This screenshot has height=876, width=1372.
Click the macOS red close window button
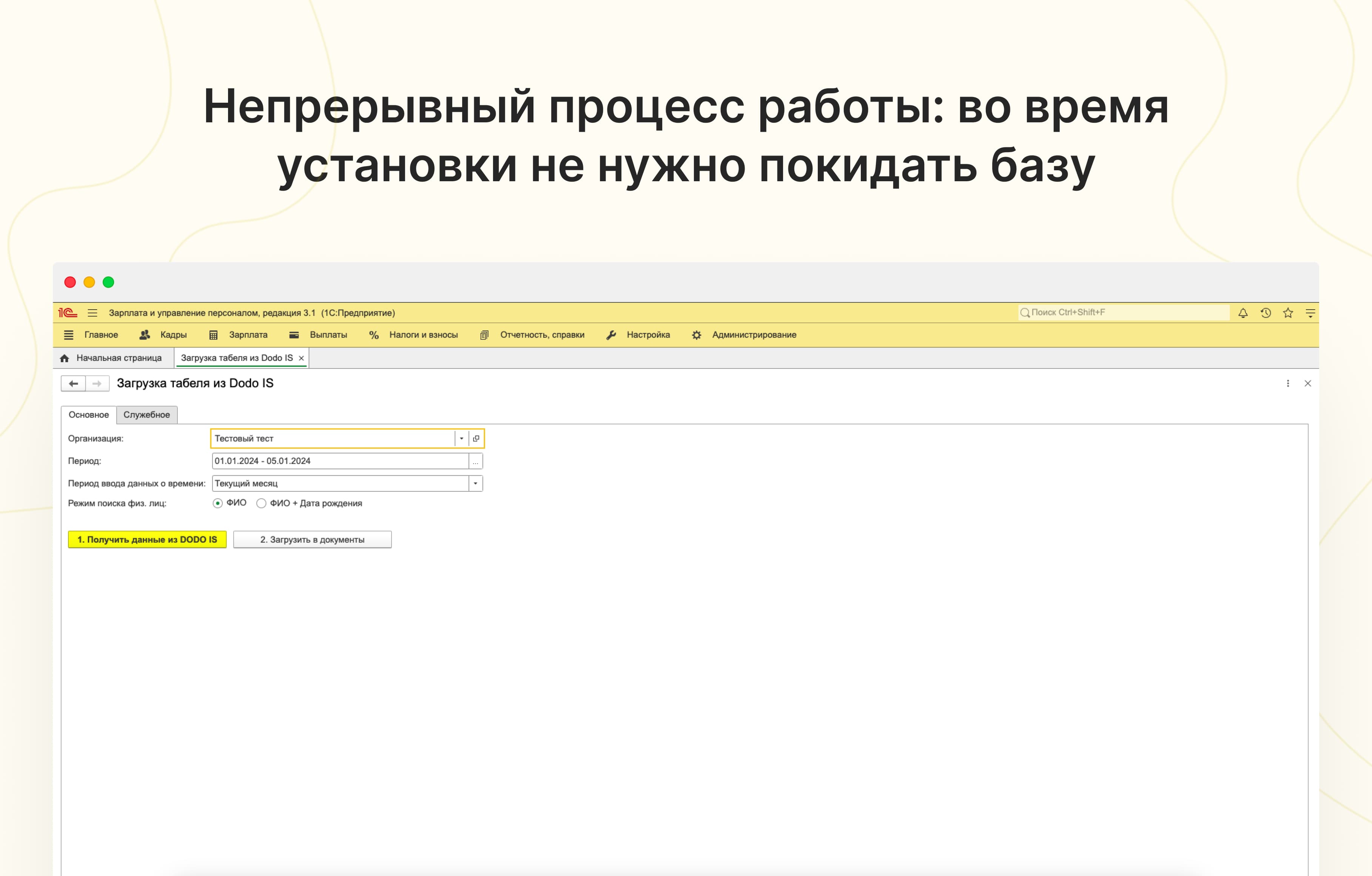click(x=70, y=282)
